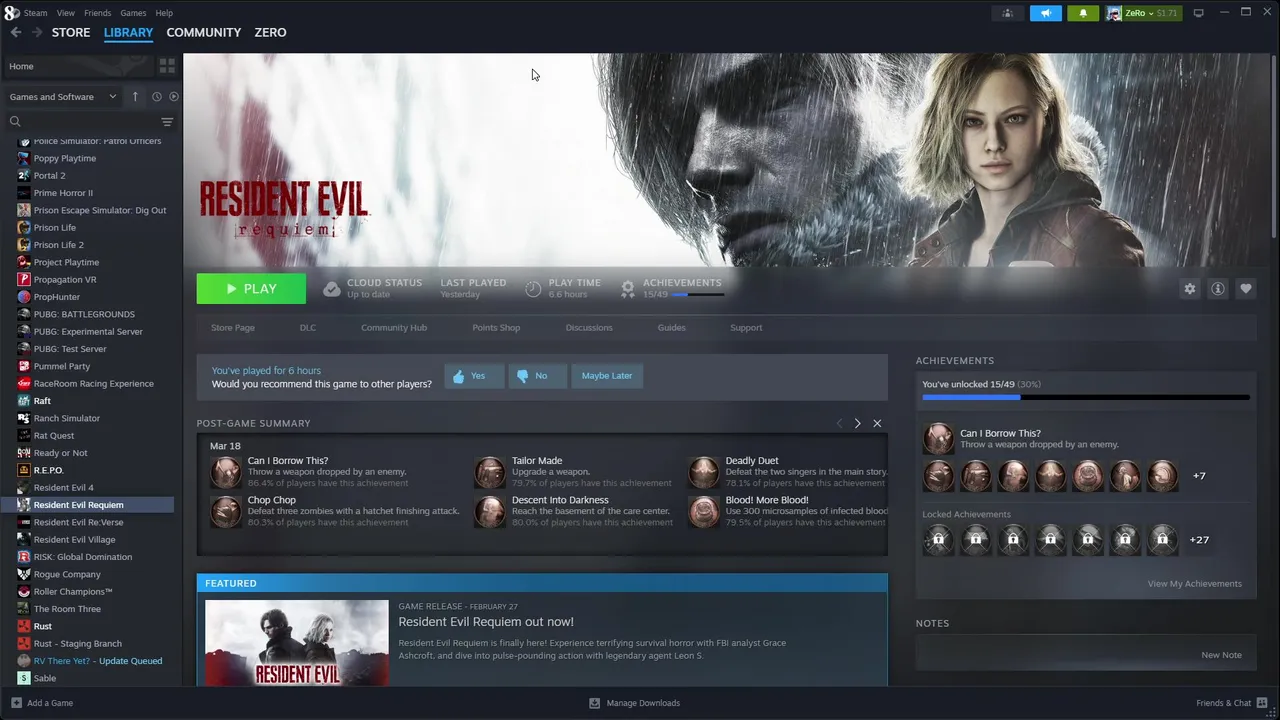Open the friends icon in top bar
The width and height of the screenshot is (1280, 720).
coord(1007,13)
